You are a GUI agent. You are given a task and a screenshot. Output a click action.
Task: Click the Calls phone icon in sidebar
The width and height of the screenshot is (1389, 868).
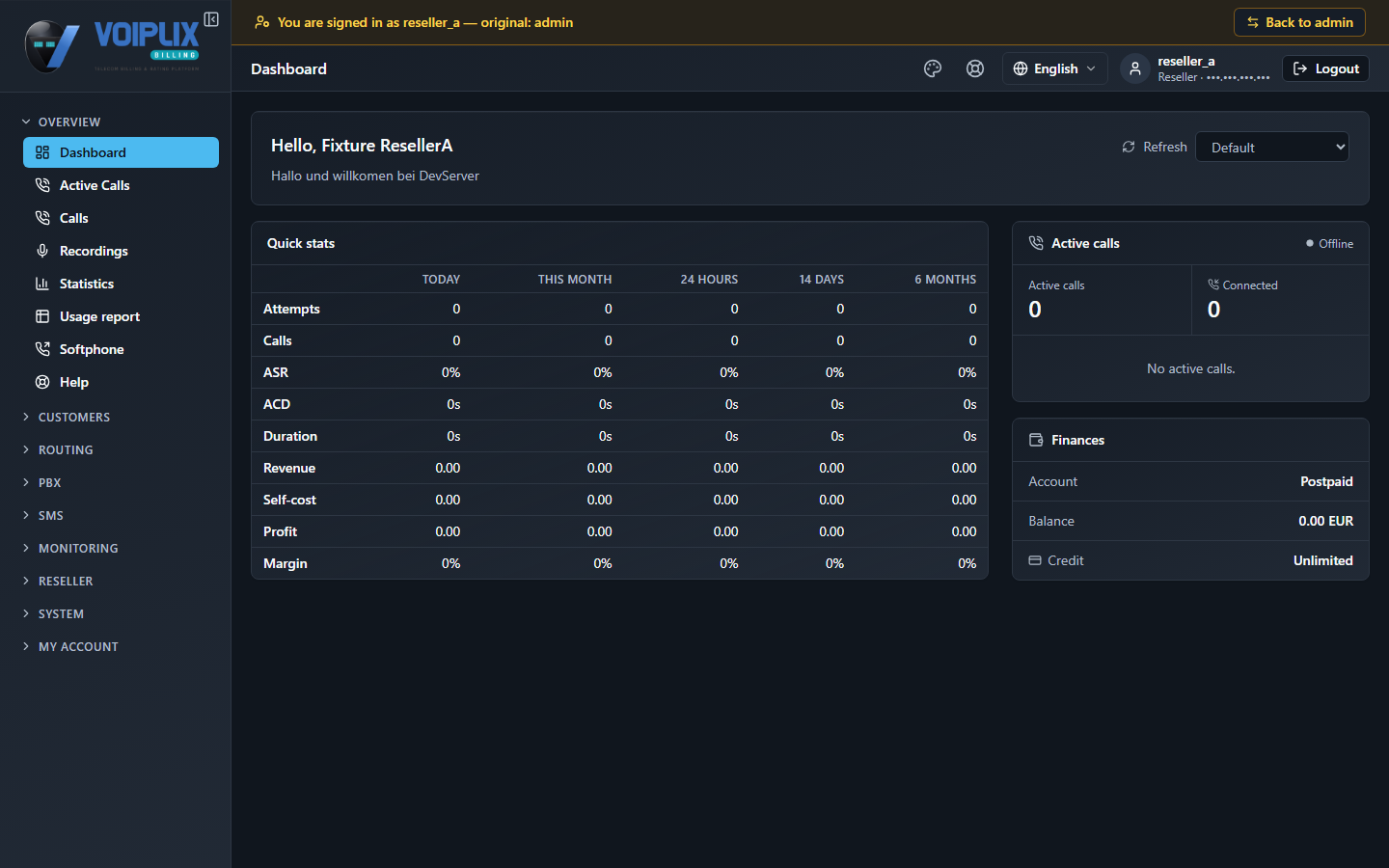[42, 218]
